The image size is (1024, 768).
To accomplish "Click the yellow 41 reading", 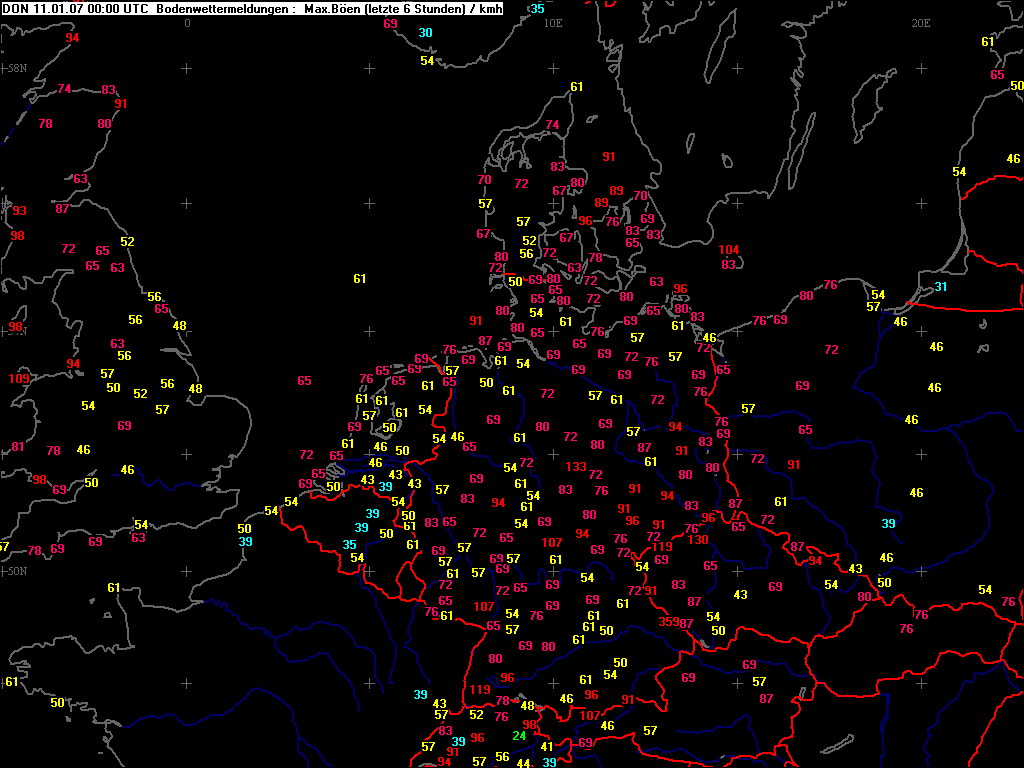I will click(547, 746).
